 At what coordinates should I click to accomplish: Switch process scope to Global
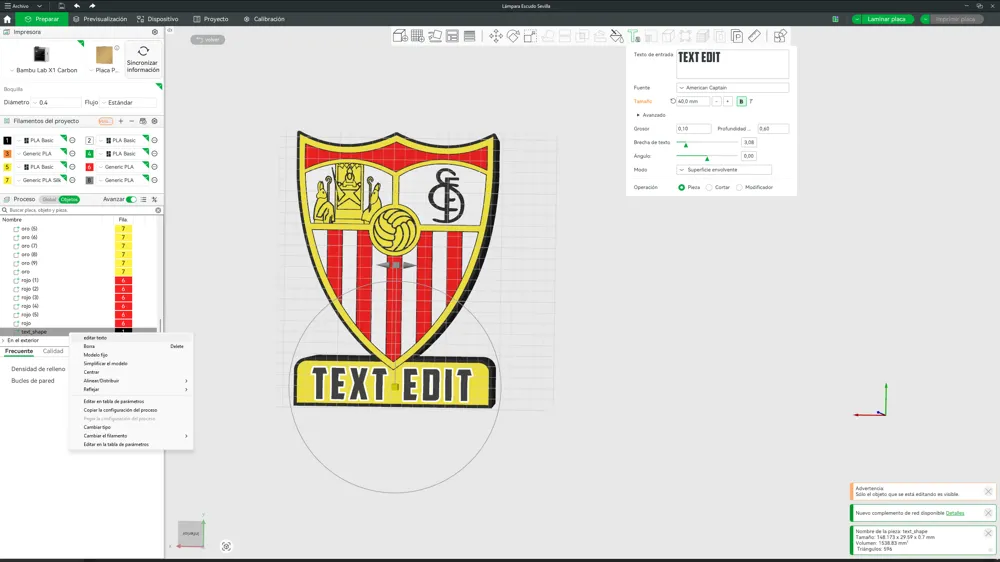pos(49,200)
